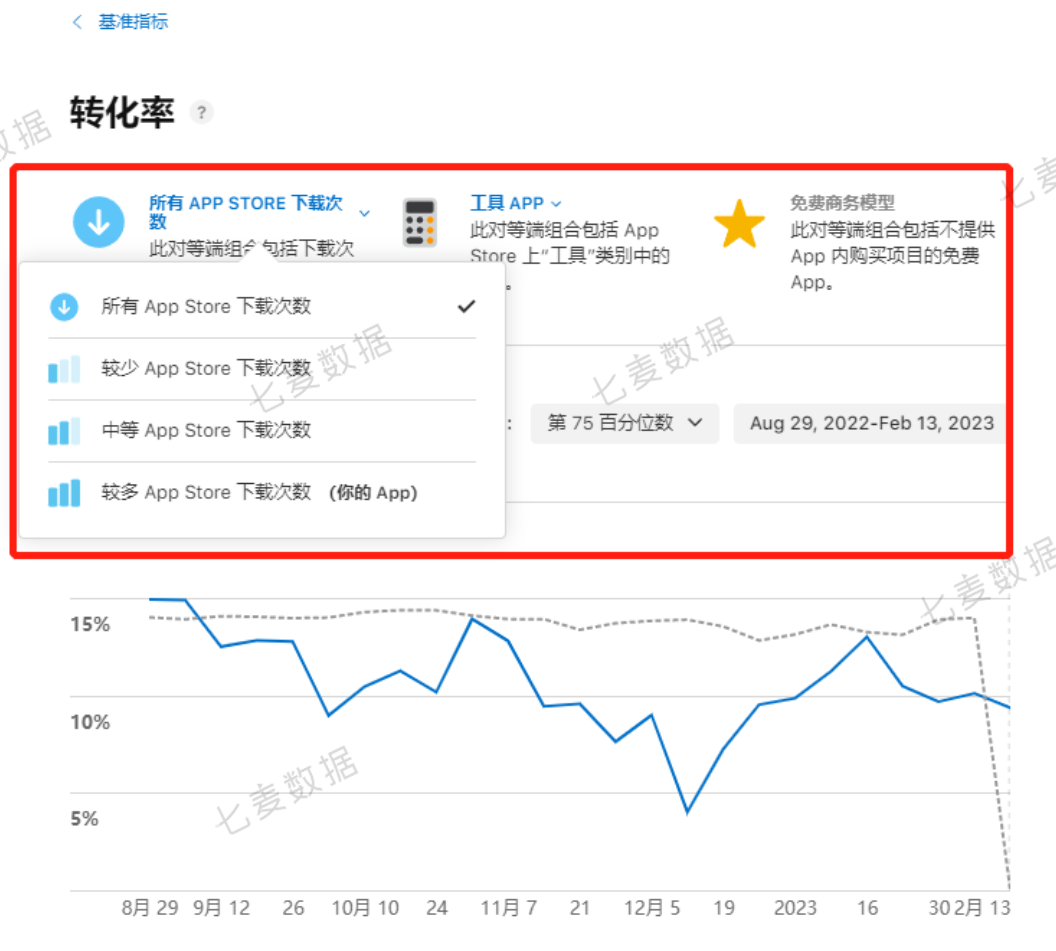The height and width of the screenshot is (951, 1056).
Task: Select 较少 App Store 下载次数 option
Action: point(262,368)
